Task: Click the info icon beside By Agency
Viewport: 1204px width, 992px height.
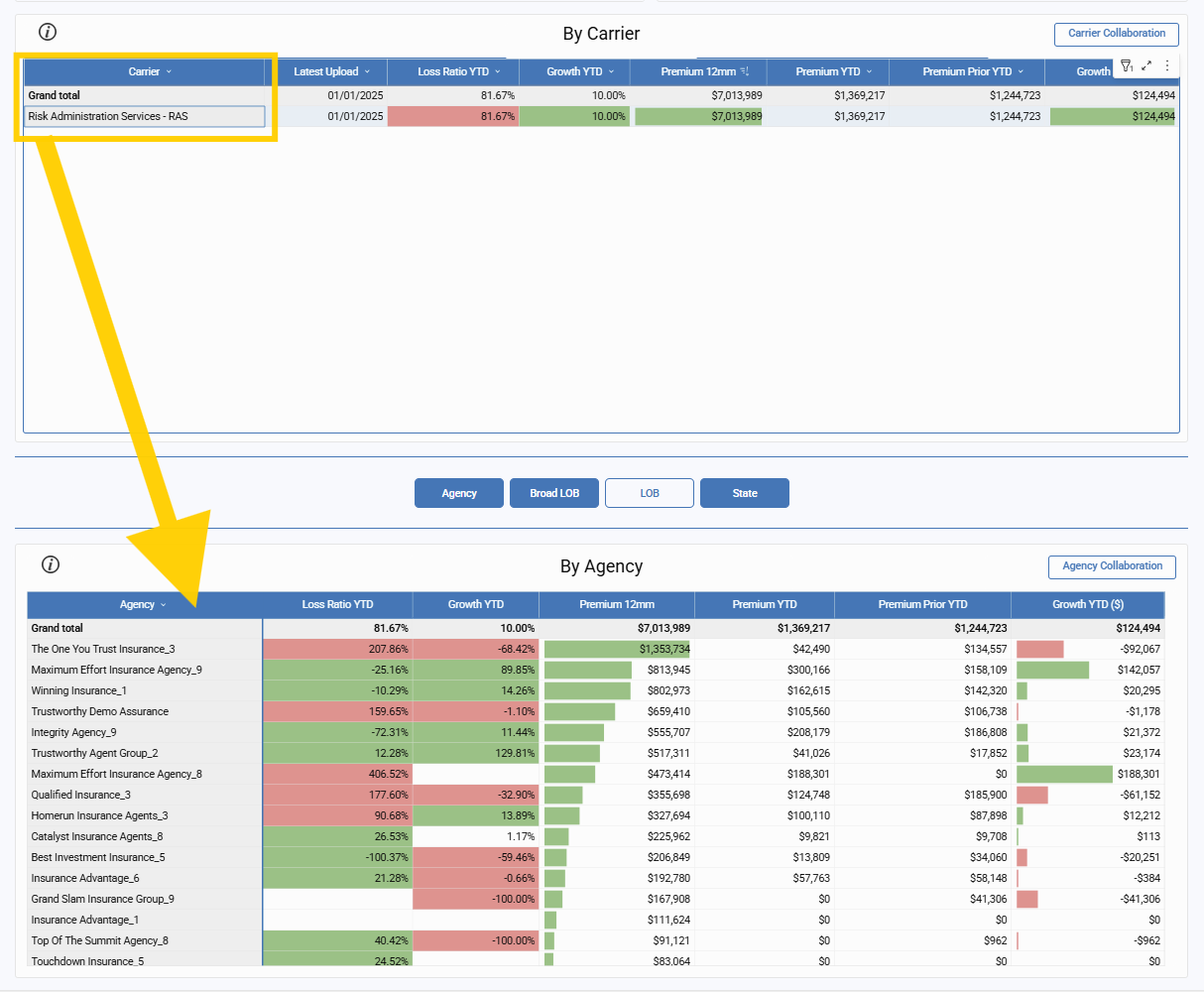Action: (51, 564)
